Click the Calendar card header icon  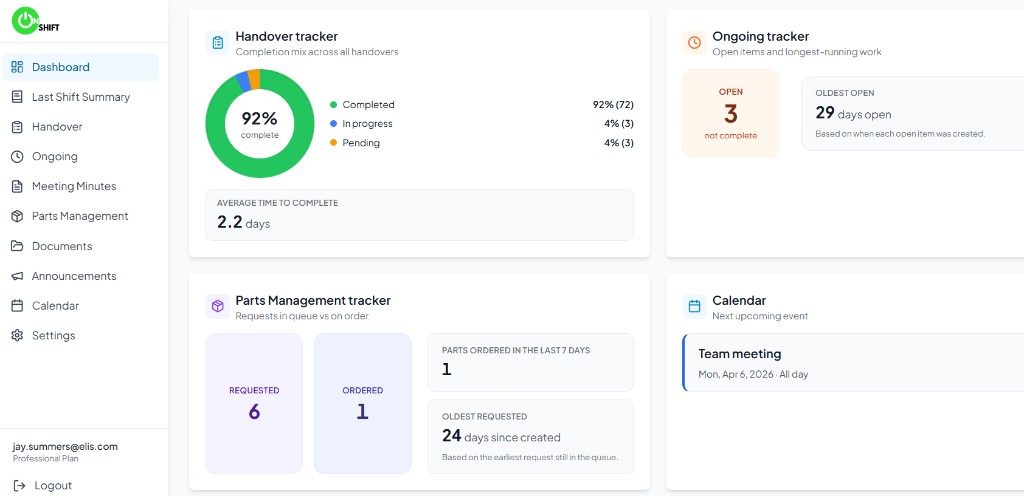pos(694,306)
